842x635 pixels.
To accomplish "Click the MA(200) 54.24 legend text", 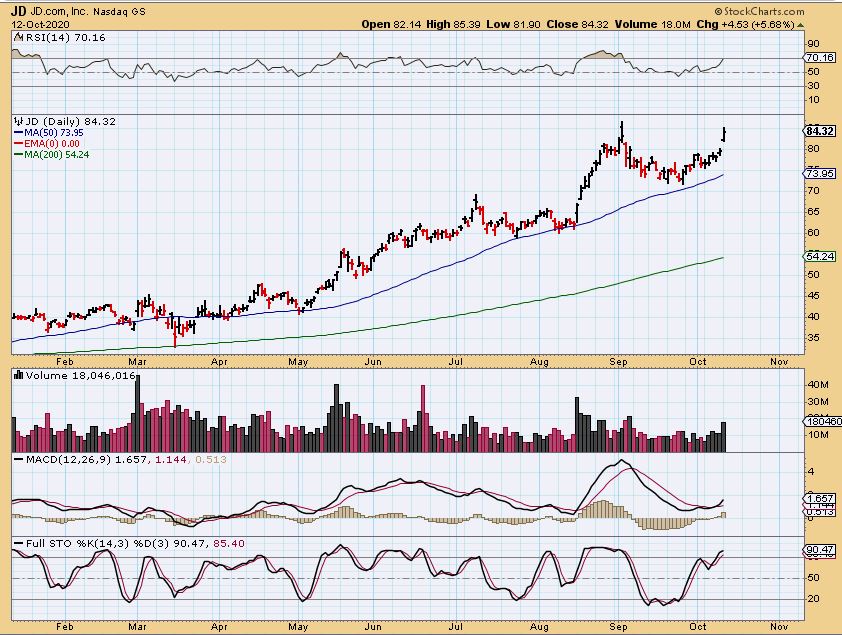I will click(56, 155).
